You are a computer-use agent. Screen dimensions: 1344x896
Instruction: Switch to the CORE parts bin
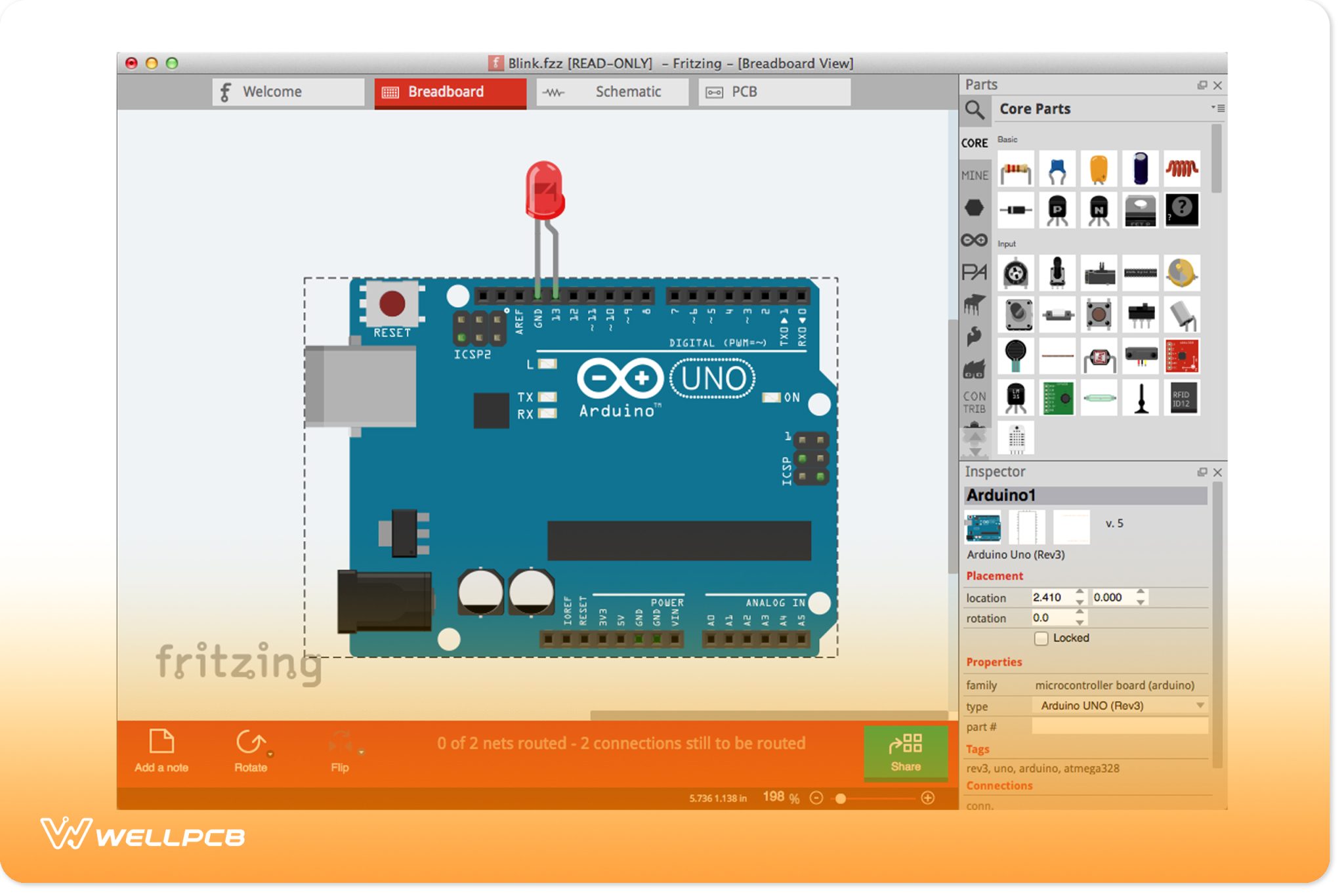(x=975, y=143)
